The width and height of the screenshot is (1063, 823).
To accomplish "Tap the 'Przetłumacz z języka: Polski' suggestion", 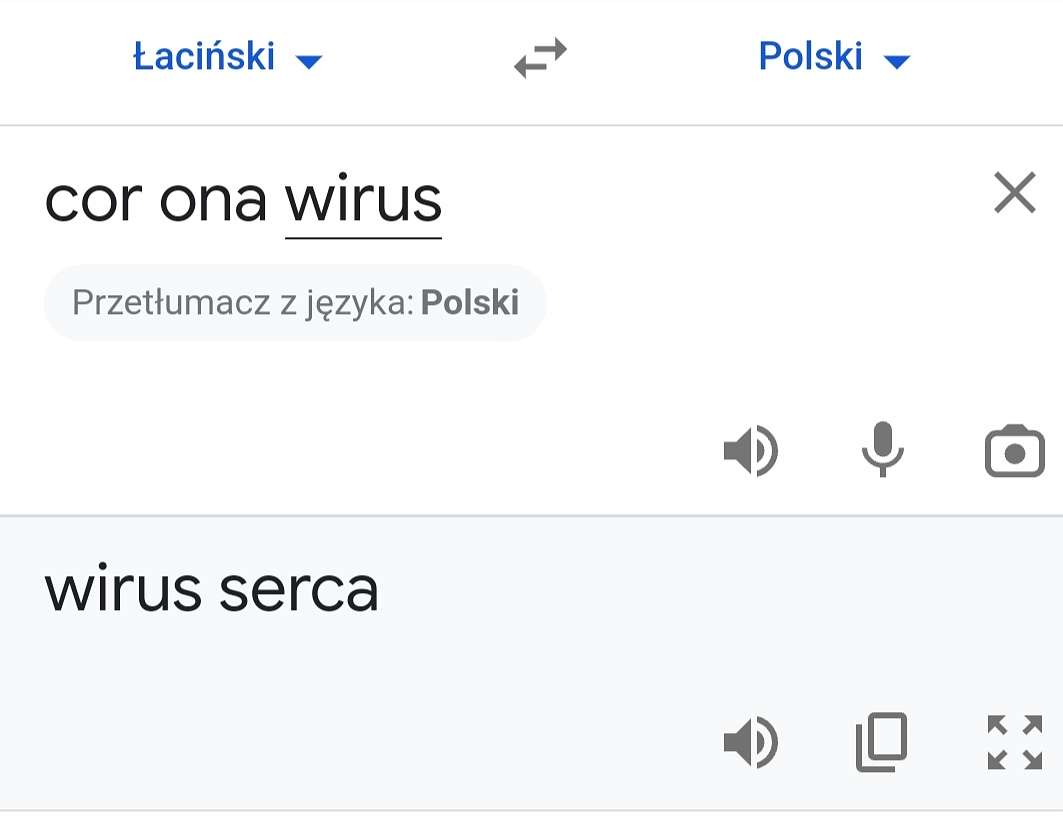I will pos(295,302).
